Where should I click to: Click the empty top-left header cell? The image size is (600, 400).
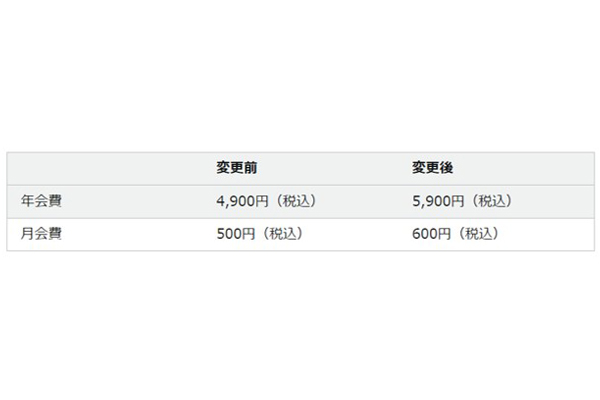click(100, 168)
